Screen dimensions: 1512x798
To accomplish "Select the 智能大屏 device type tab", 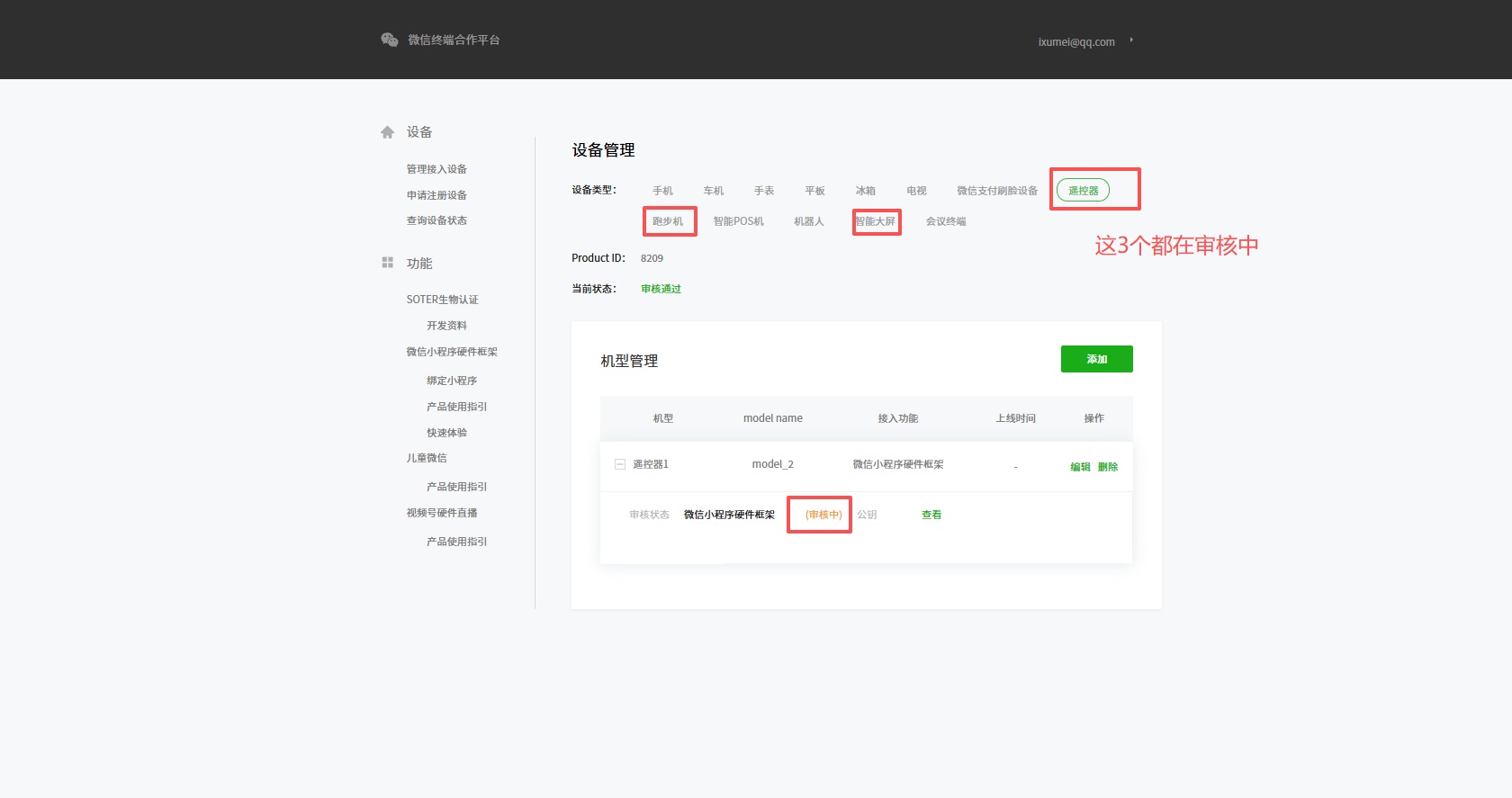I will [x=876, y=221].
